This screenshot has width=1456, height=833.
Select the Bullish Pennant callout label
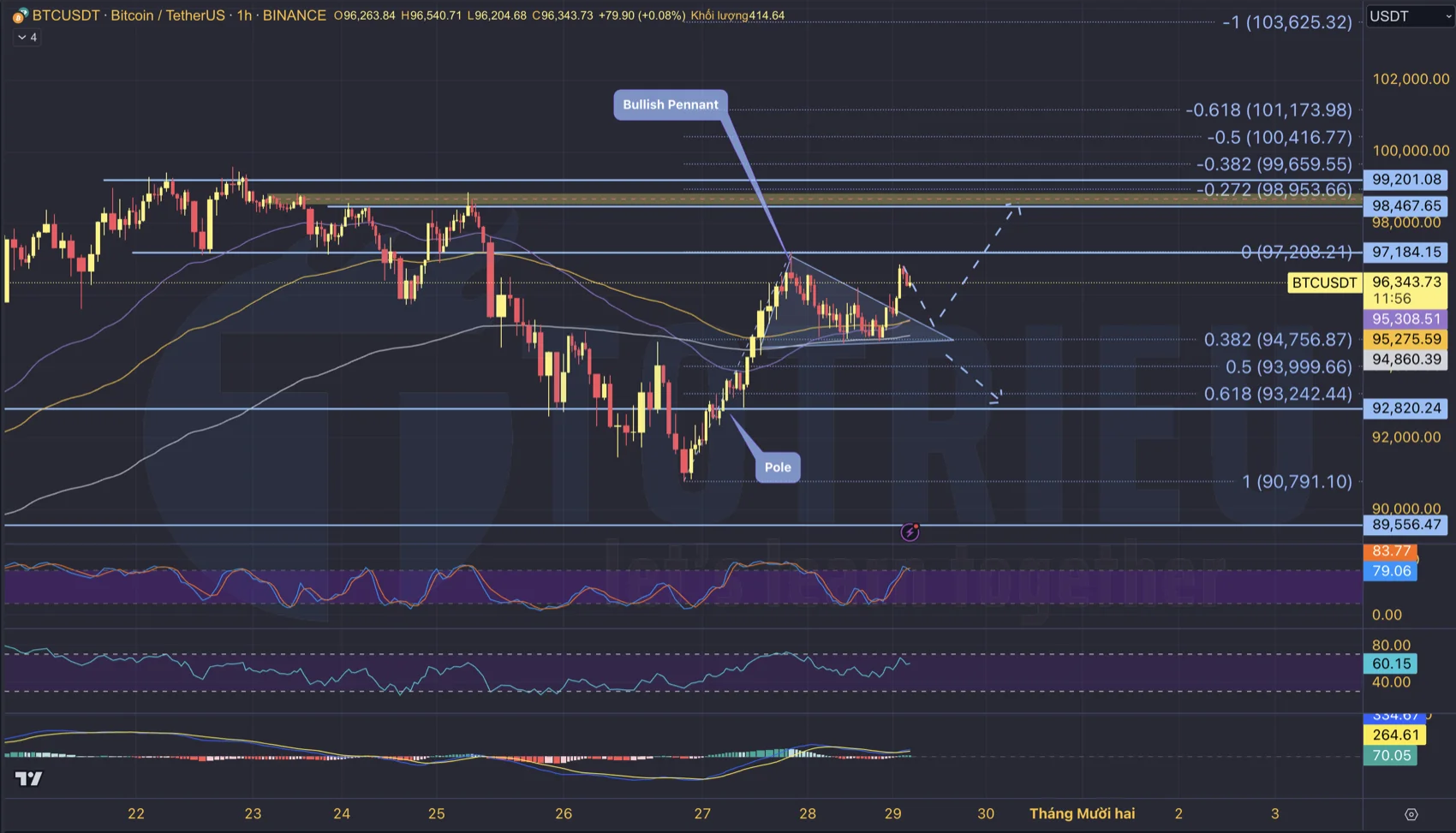point(671,104)
